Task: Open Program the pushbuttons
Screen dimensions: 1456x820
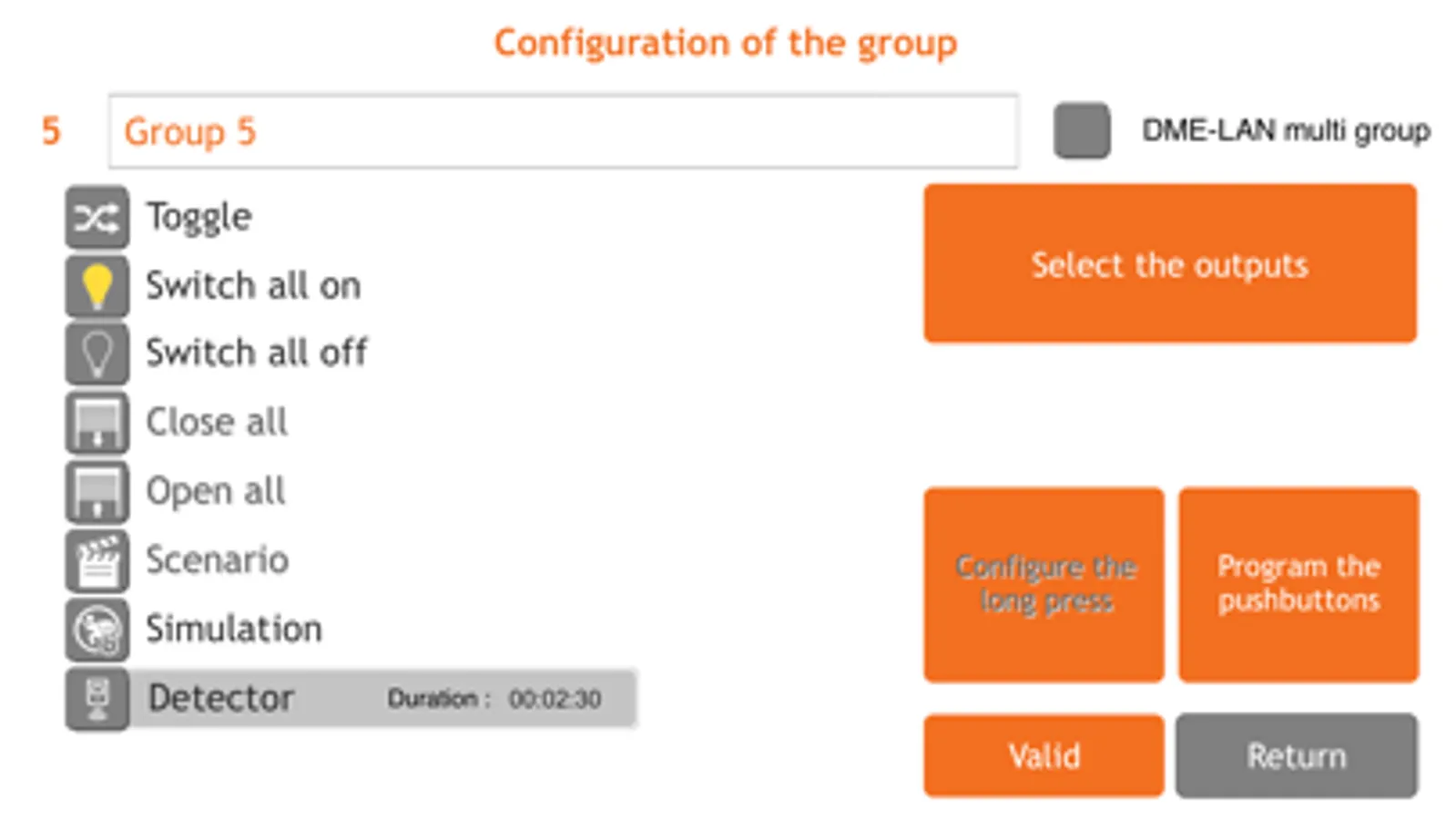Action: [x=1298, y=585]
